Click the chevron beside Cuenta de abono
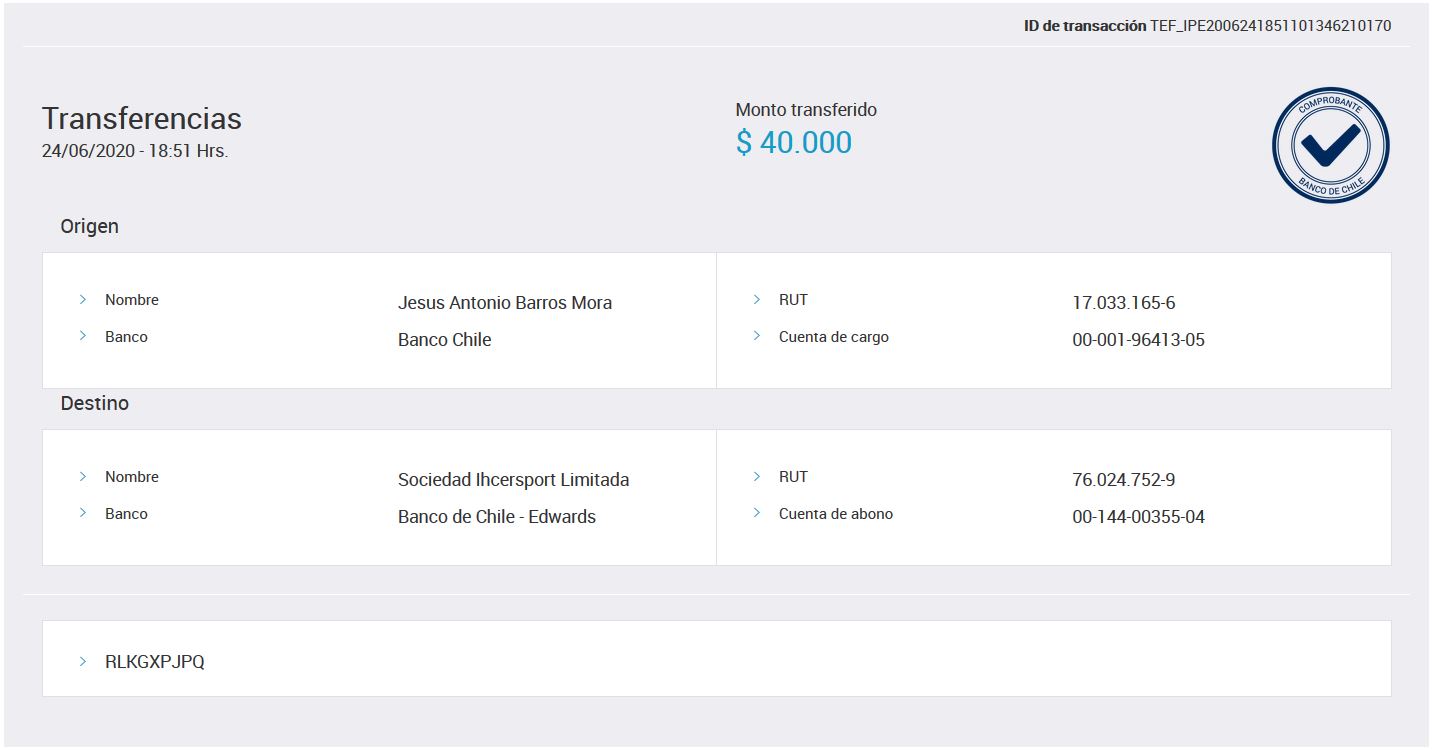Screen dimensions: 1437x750 click(757, 513)
